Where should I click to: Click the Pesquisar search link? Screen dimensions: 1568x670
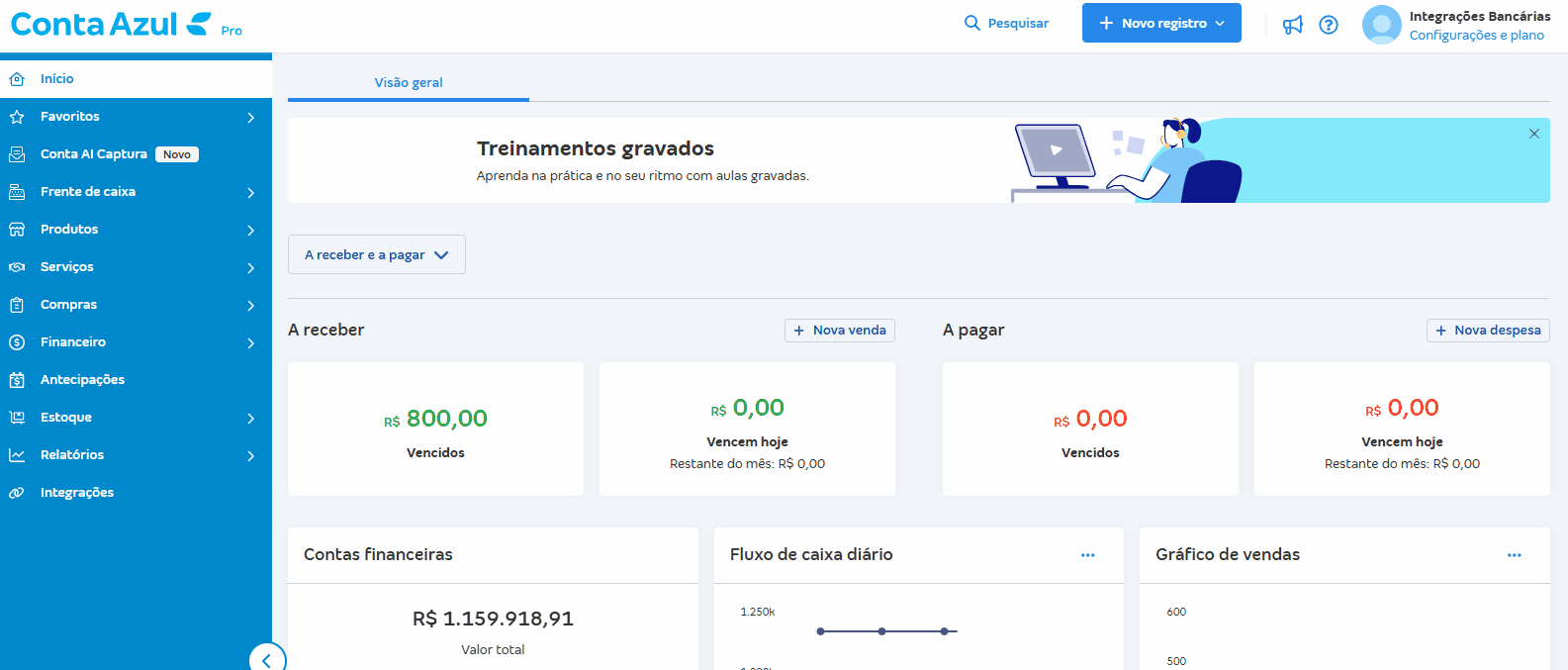[1006, 23]
